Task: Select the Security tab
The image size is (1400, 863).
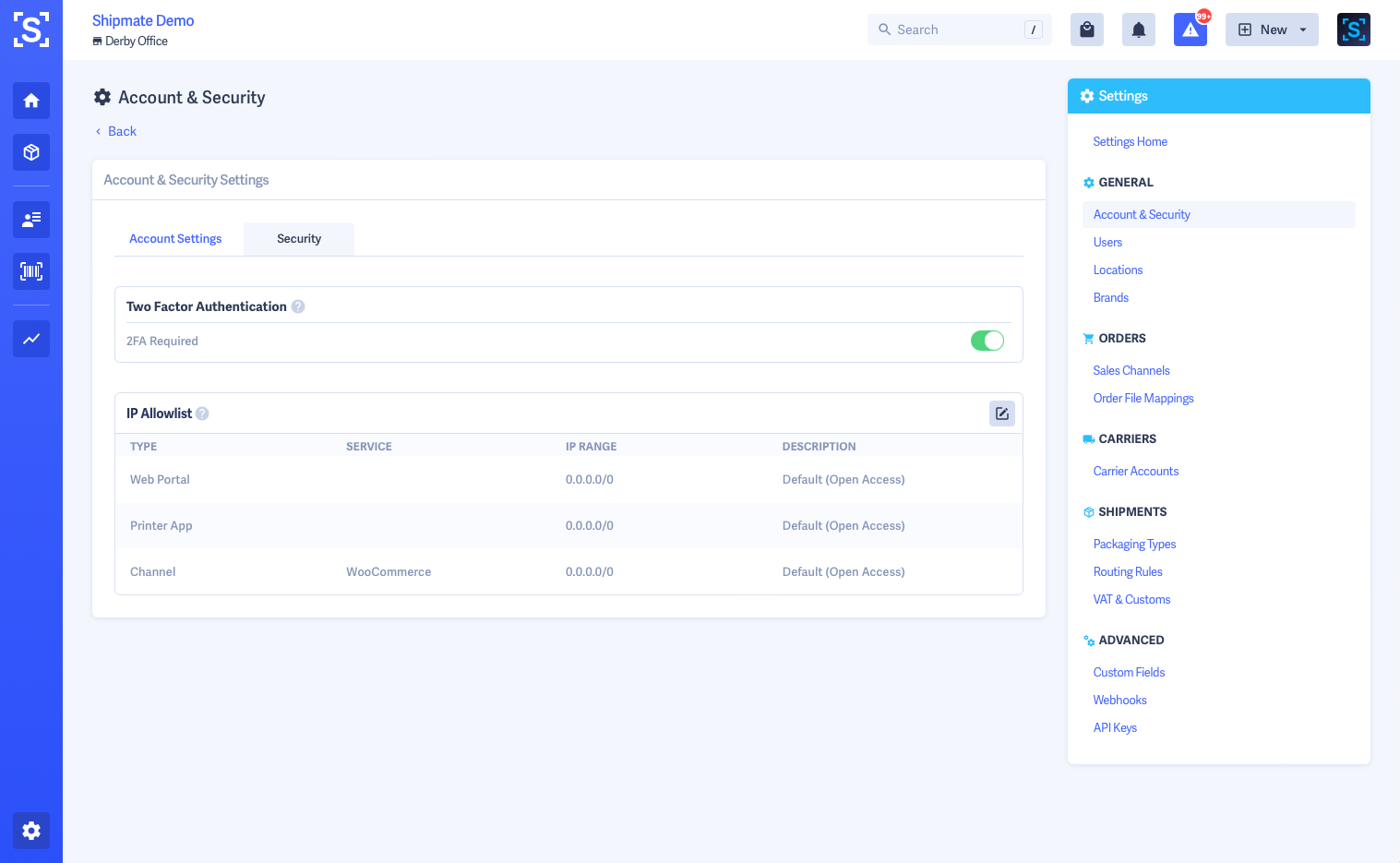Action: tap(299, 239)
